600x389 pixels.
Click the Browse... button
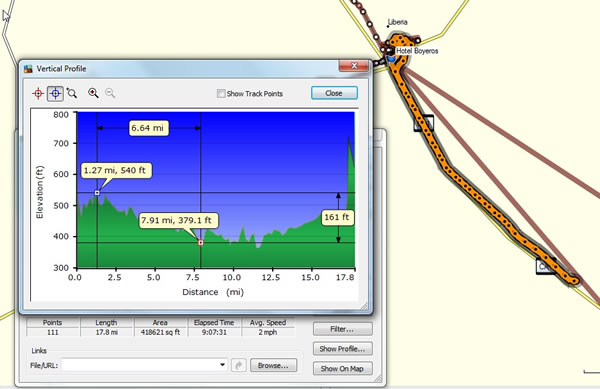(274, 366)
